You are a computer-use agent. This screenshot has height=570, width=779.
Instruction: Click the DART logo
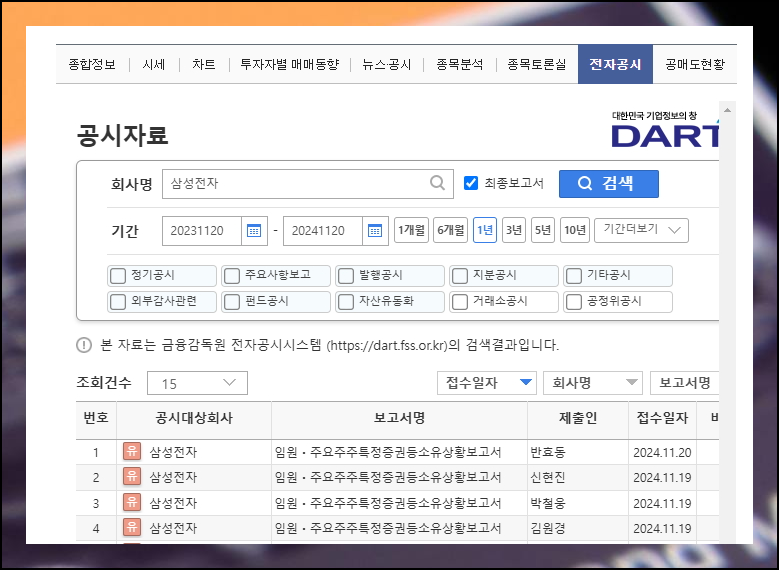click(665, 130)
